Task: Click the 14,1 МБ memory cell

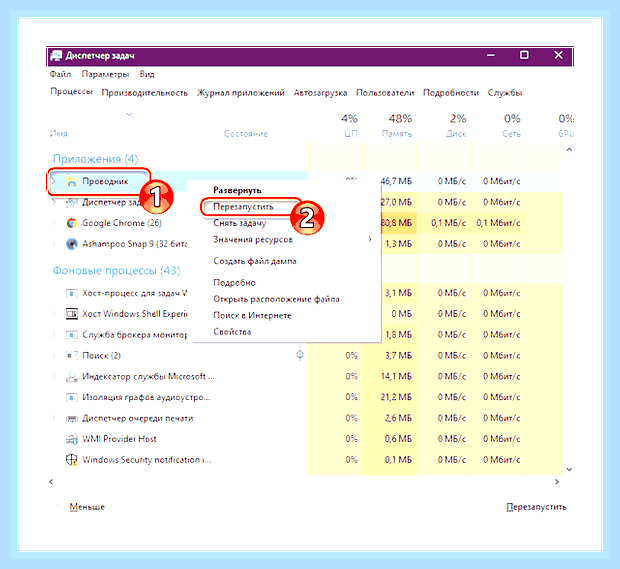Action: click(x=396, y=376)
